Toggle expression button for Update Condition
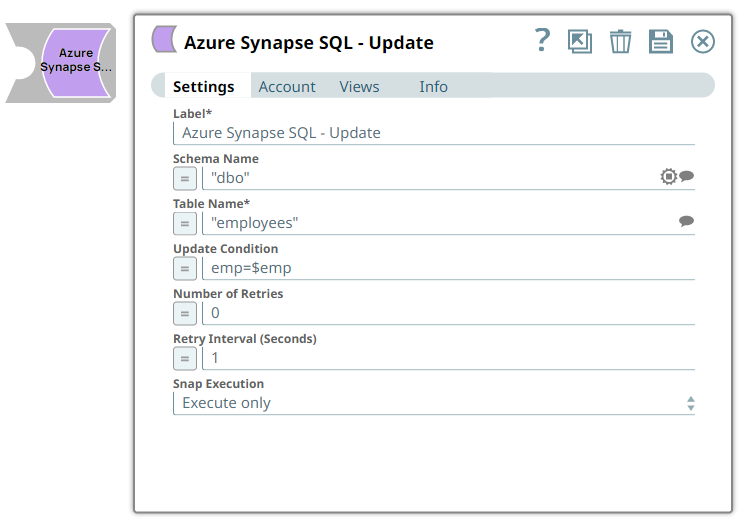This screenshot has width=740, height=523. (185, 269)
